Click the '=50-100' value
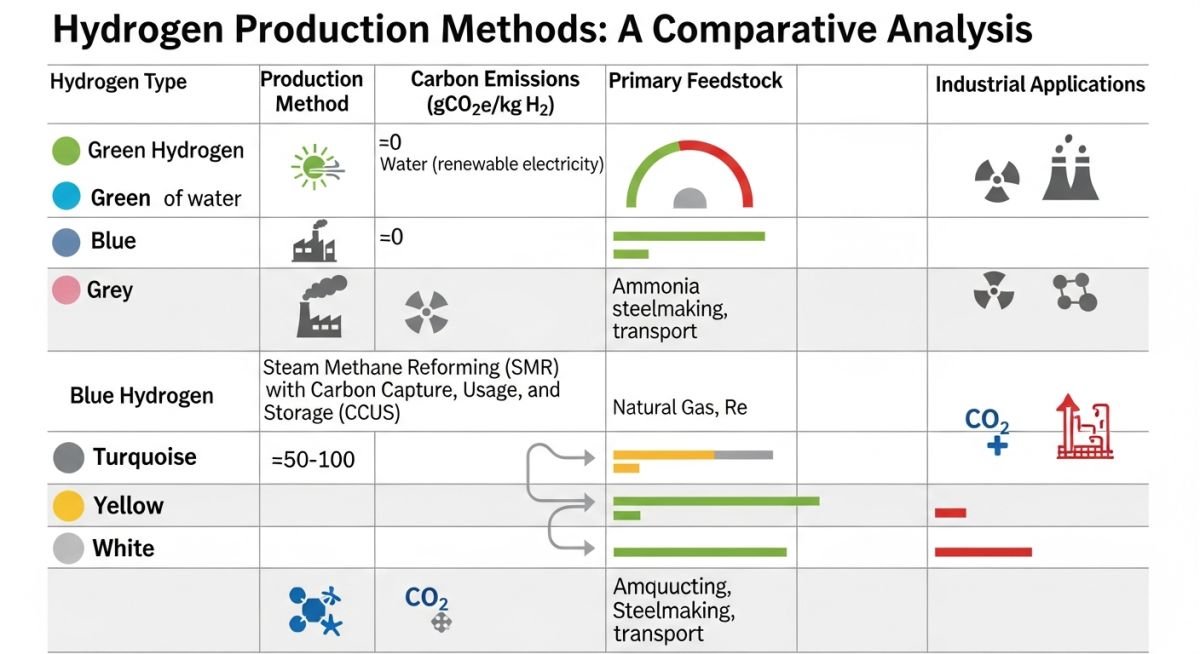The width and height of the screenshot is (1200, 654). click(313, 461)
